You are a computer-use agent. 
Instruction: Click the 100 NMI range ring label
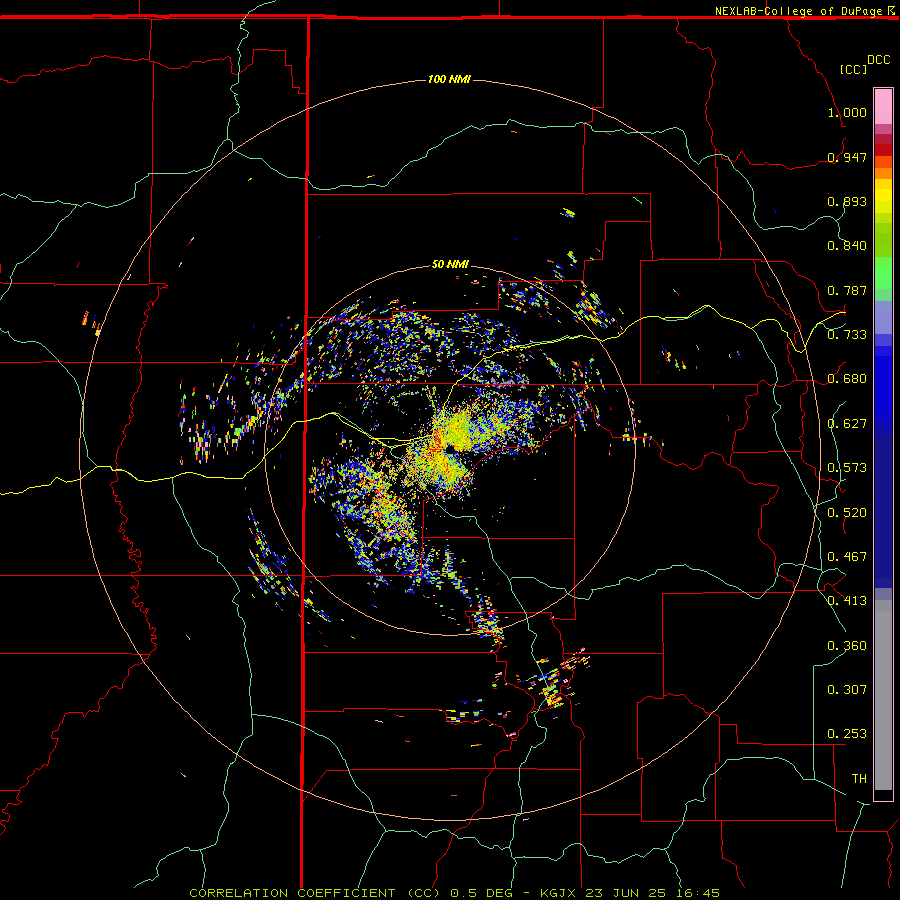pos(449,79)
